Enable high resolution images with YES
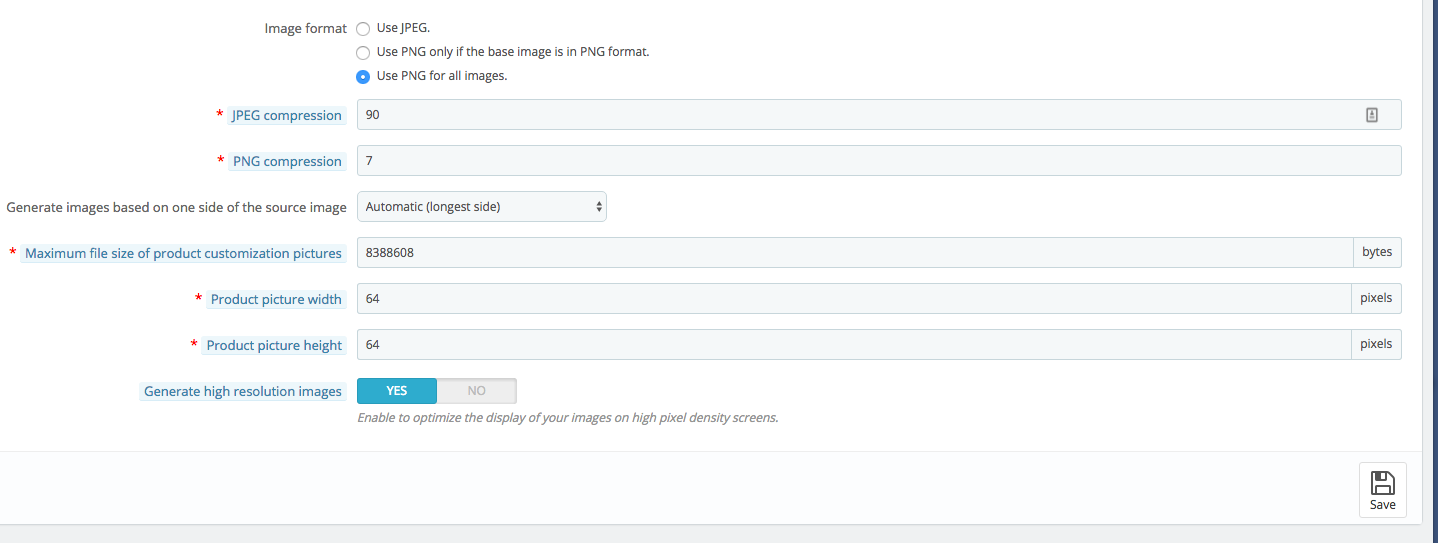The image size is (1438, 543). [x=397, y=391]
